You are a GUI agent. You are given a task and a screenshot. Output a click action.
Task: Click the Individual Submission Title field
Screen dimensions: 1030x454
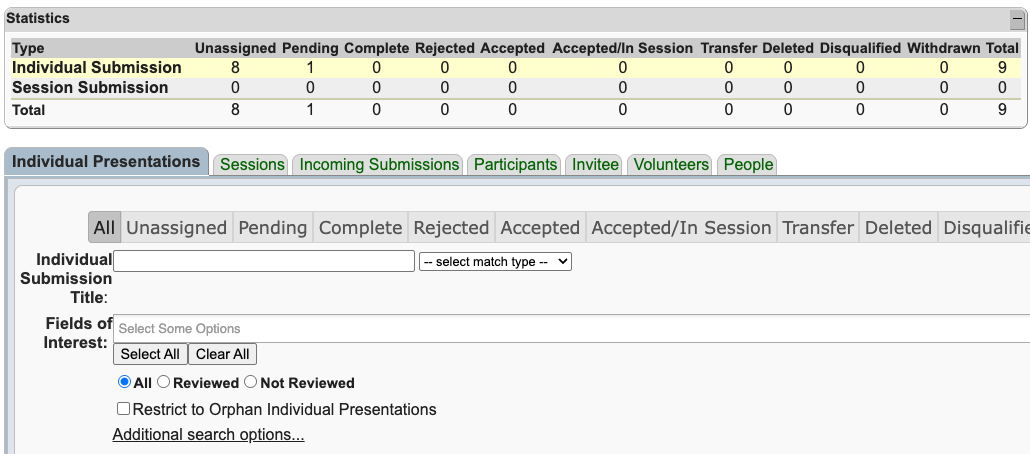tap(264, 261)
